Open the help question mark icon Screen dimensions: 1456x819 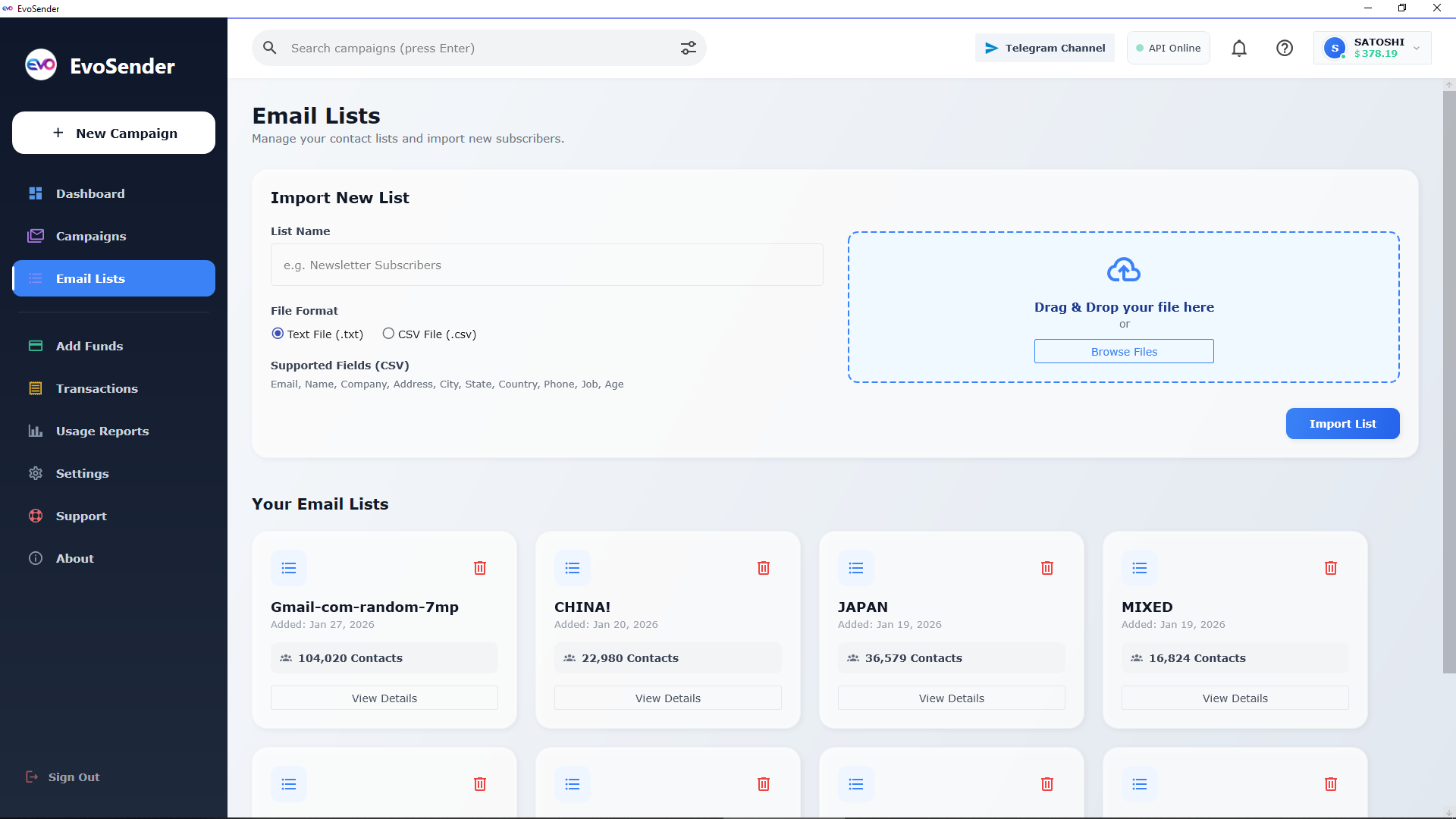click(1285, 48)
